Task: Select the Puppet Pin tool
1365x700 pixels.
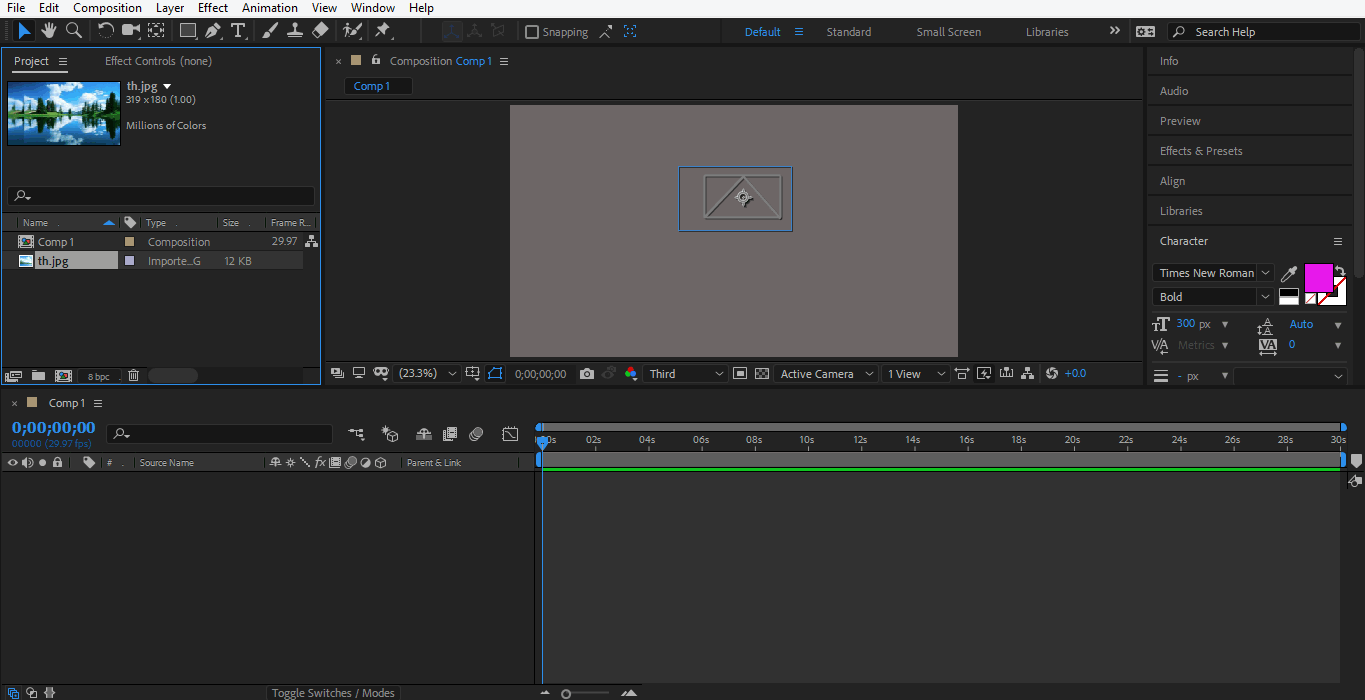Action: [382, 31]
